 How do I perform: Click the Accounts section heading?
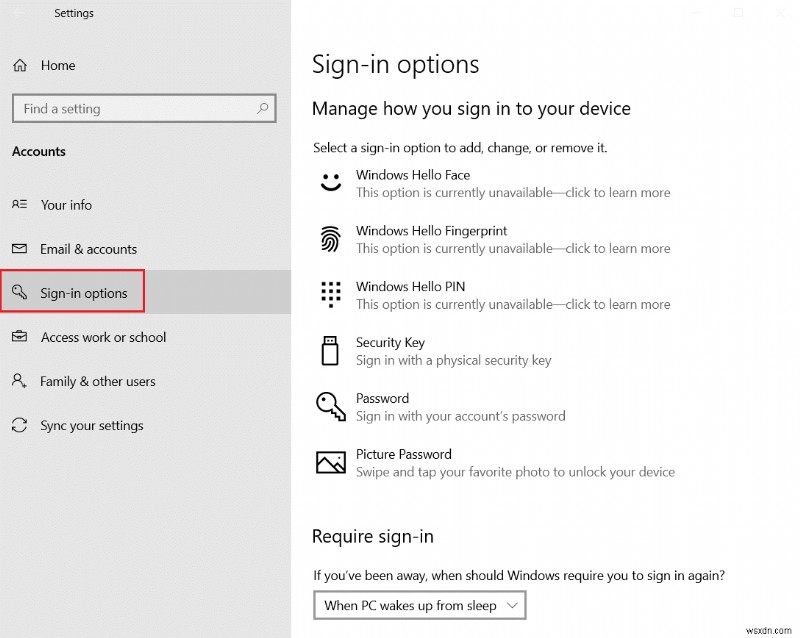tap(39, 152)
